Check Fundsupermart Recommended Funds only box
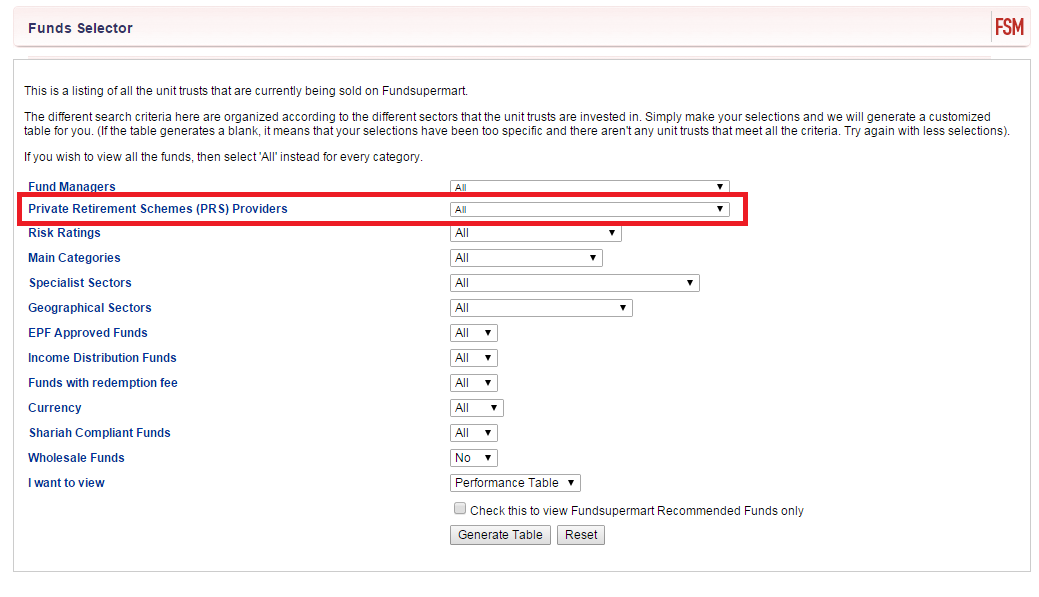This screenshot has height=597, width=1039. point(460,508)
